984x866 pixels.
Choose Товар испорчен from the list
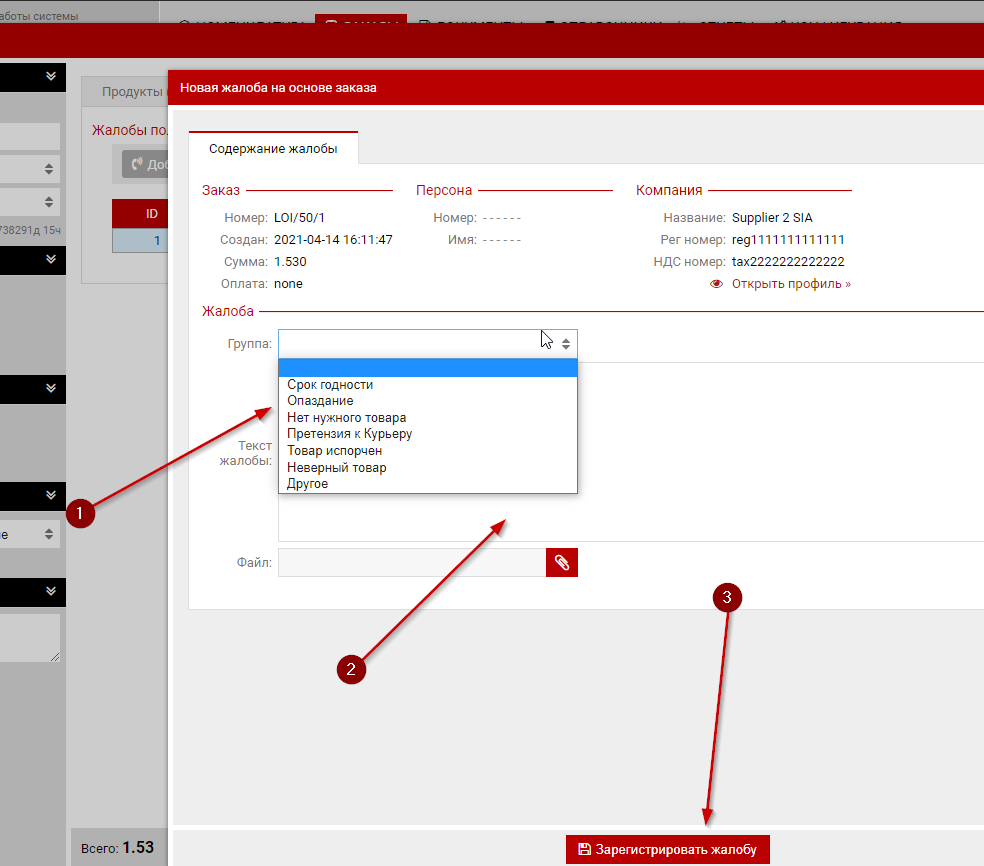(334, 451)
